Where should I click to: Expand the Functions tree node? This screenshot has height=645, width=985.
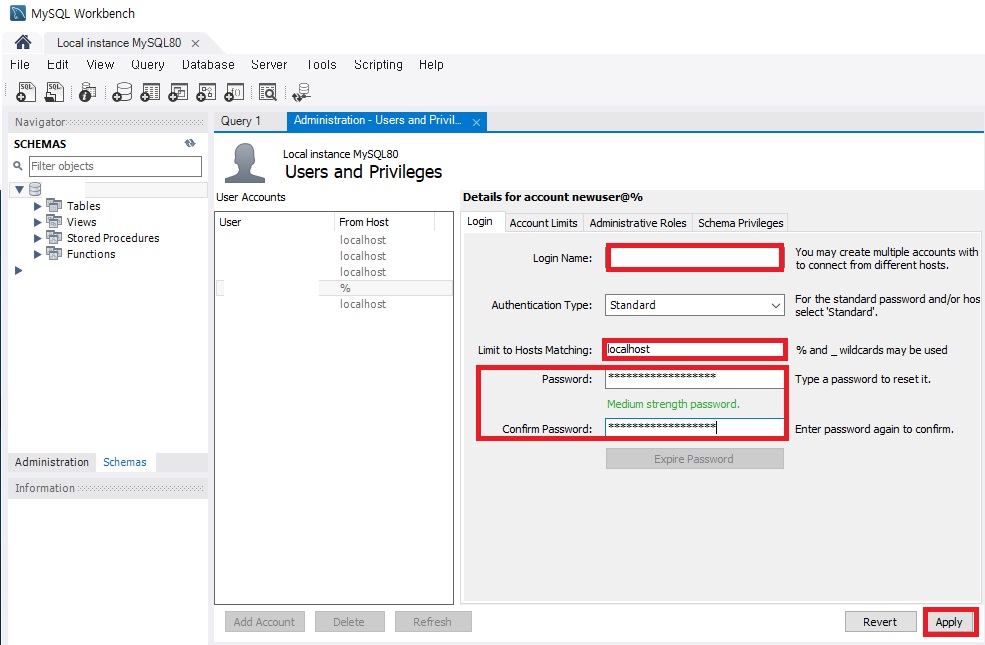37,254
